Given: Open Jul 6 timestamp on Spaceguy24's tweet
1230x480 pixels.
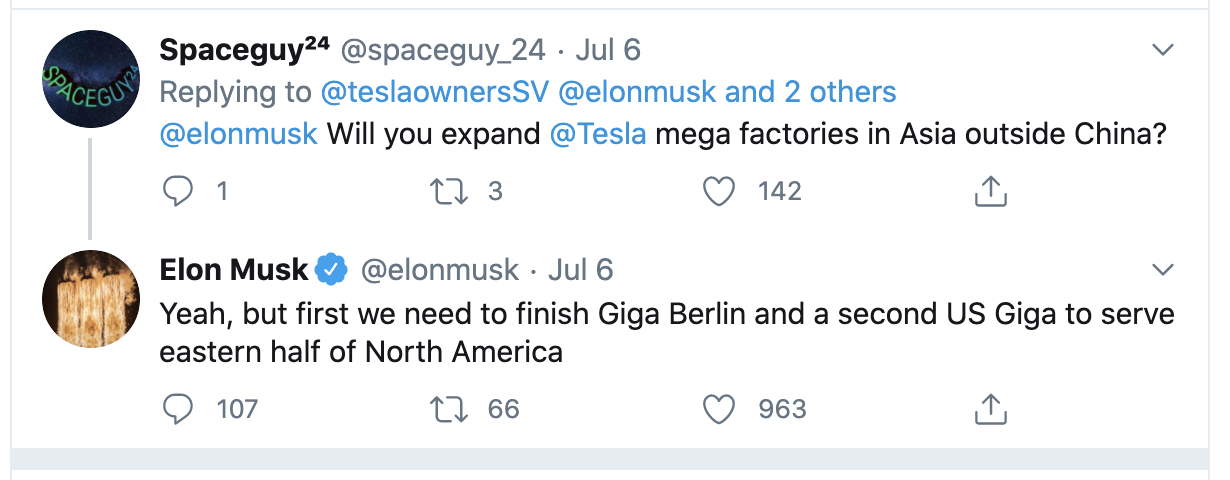Looking at the screenshot, I should (607, 49).
